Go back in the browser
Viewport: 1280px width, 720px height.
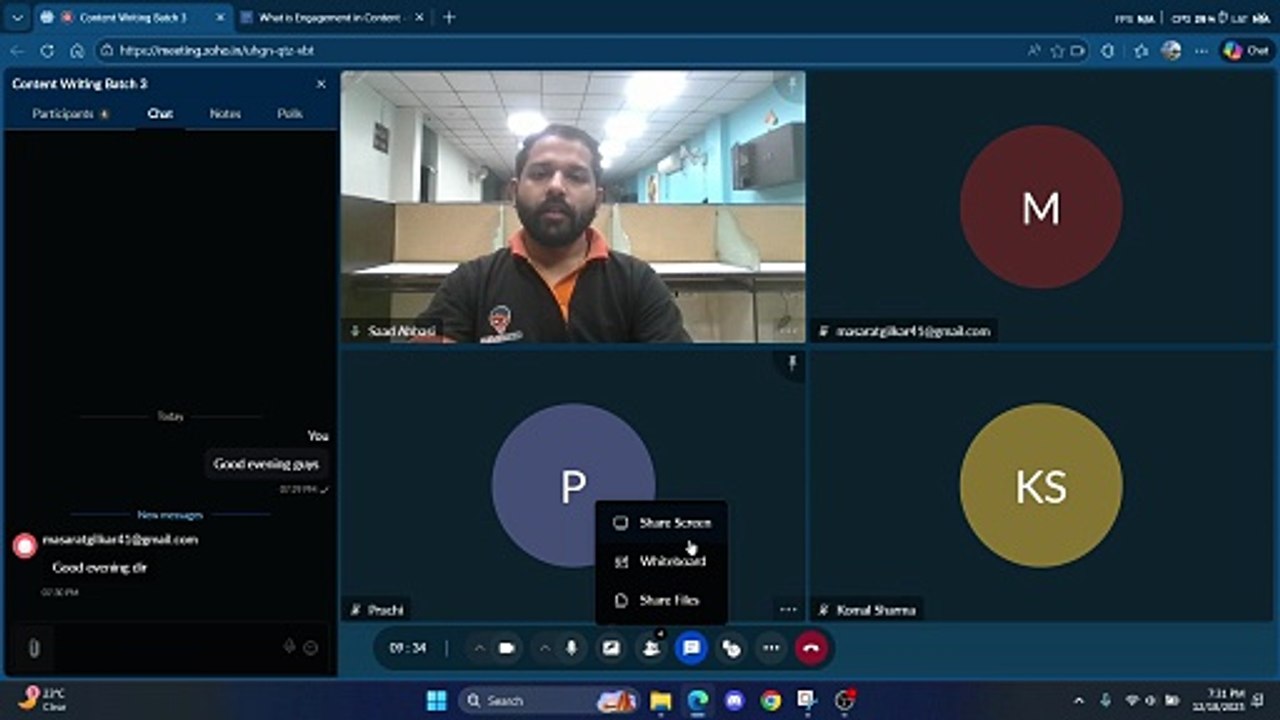click(x=16, y=50)
